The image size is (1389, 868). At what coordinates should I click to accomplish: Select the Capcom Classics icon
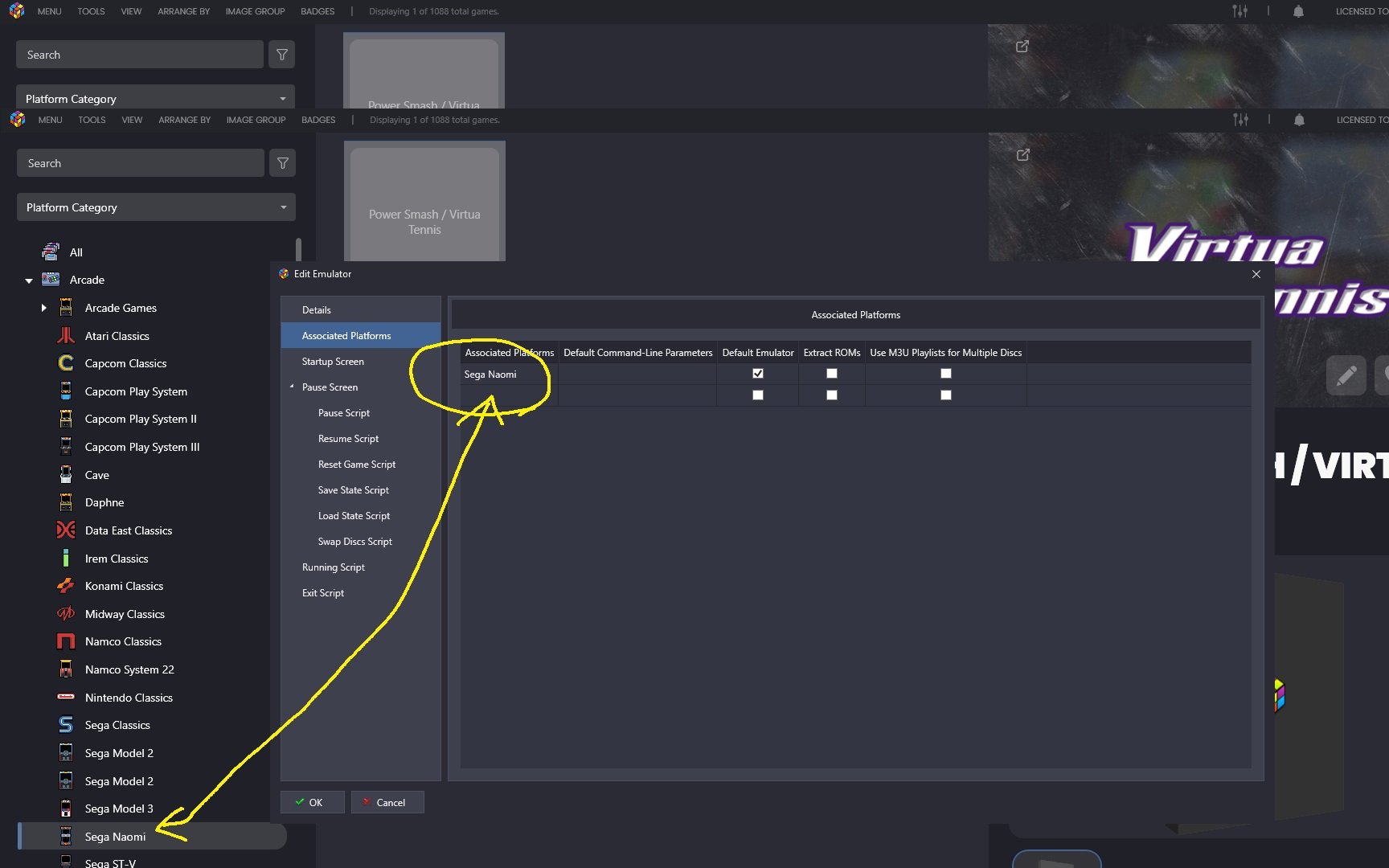point(66,363)
